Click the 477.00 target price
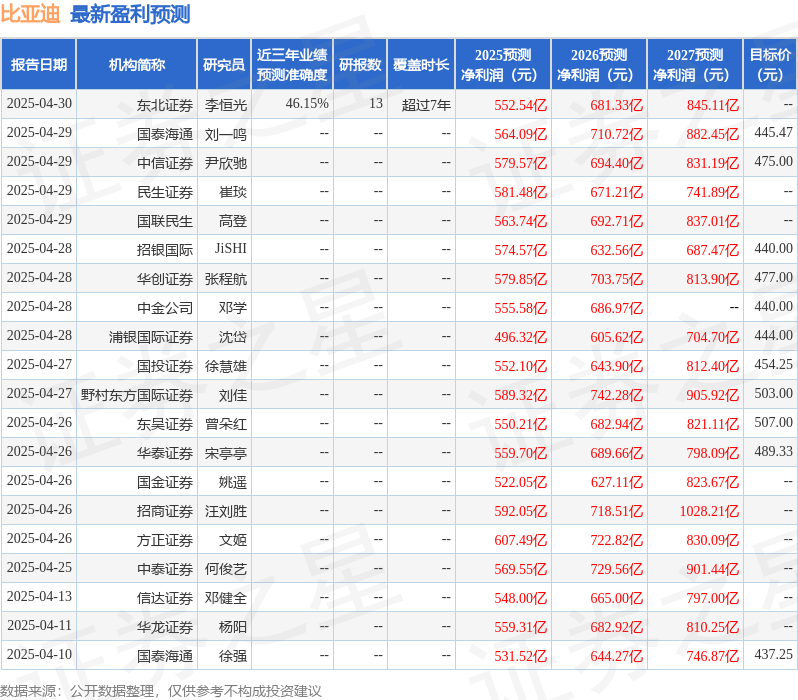The image size is (798, 700). 774,278
